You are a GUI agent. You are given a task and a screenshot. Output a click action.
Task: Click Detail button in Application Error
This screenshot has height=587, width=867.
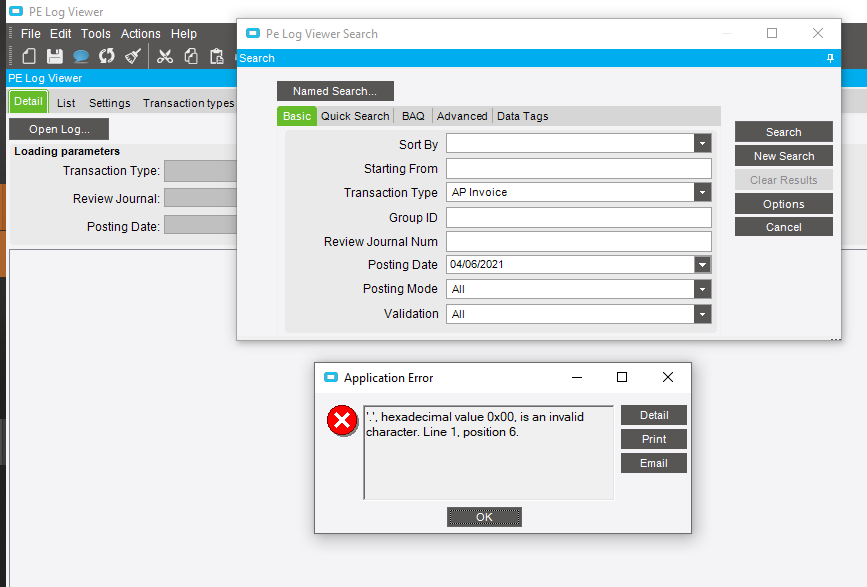click(654, 415)
